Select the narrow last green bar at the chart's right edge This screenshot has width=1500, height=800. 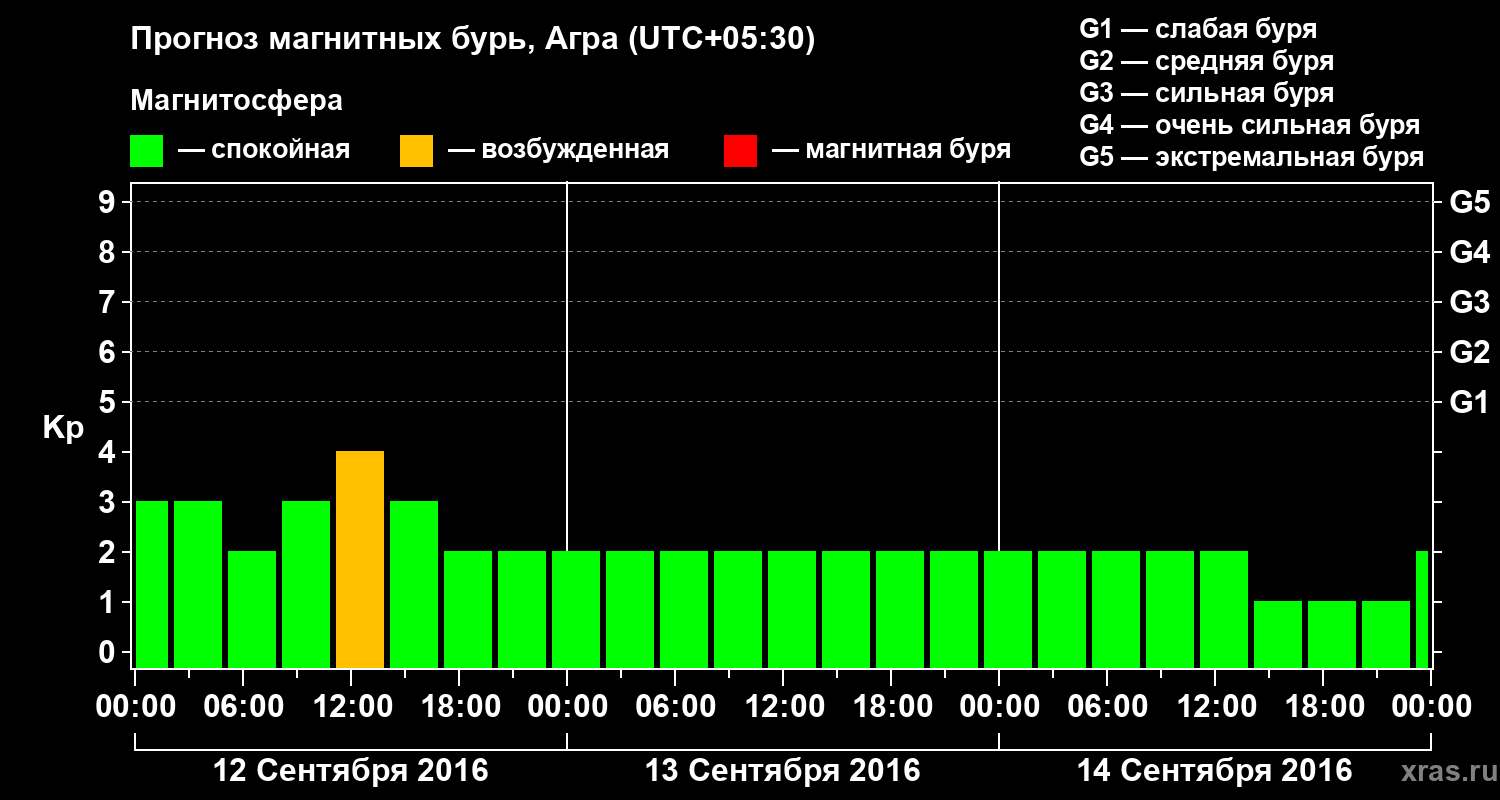click(1422, 610)
